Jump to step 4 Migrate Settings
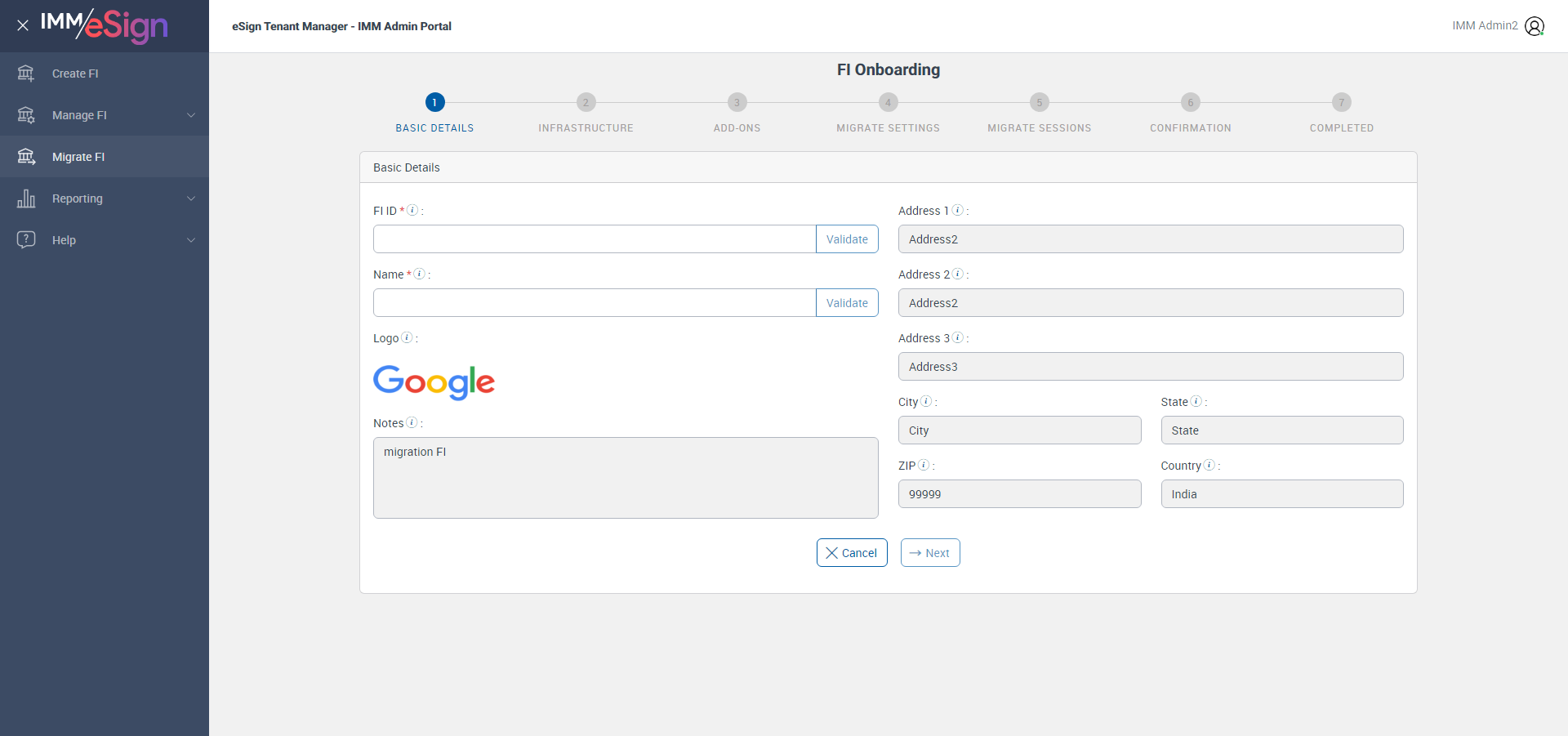 click(888, 102)
